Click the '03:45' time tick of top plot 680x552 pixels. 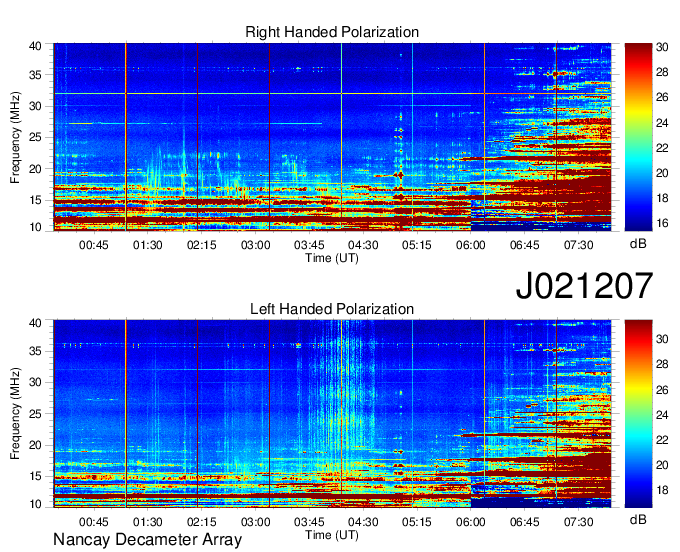[x=309, y=245]
